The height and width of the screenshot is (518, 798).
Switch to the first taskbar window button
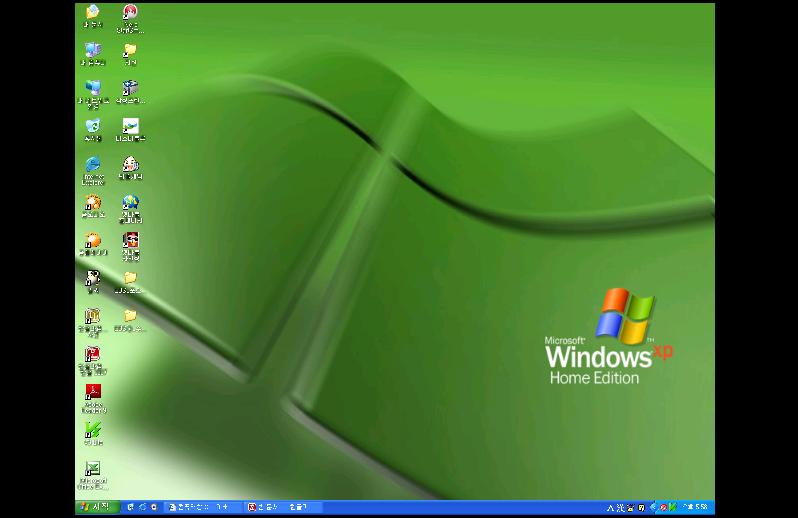pos(204,507)
